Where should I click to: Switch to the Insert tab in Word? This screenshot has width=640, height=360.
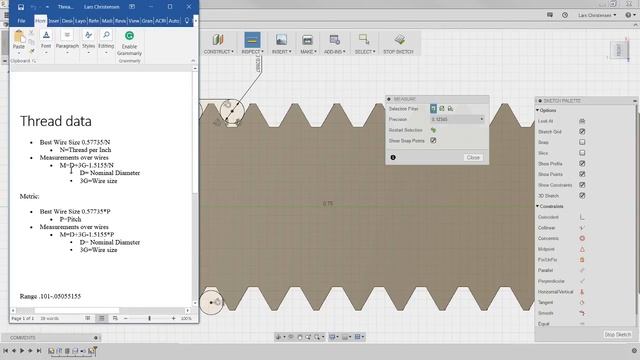(x=53, y=20)
